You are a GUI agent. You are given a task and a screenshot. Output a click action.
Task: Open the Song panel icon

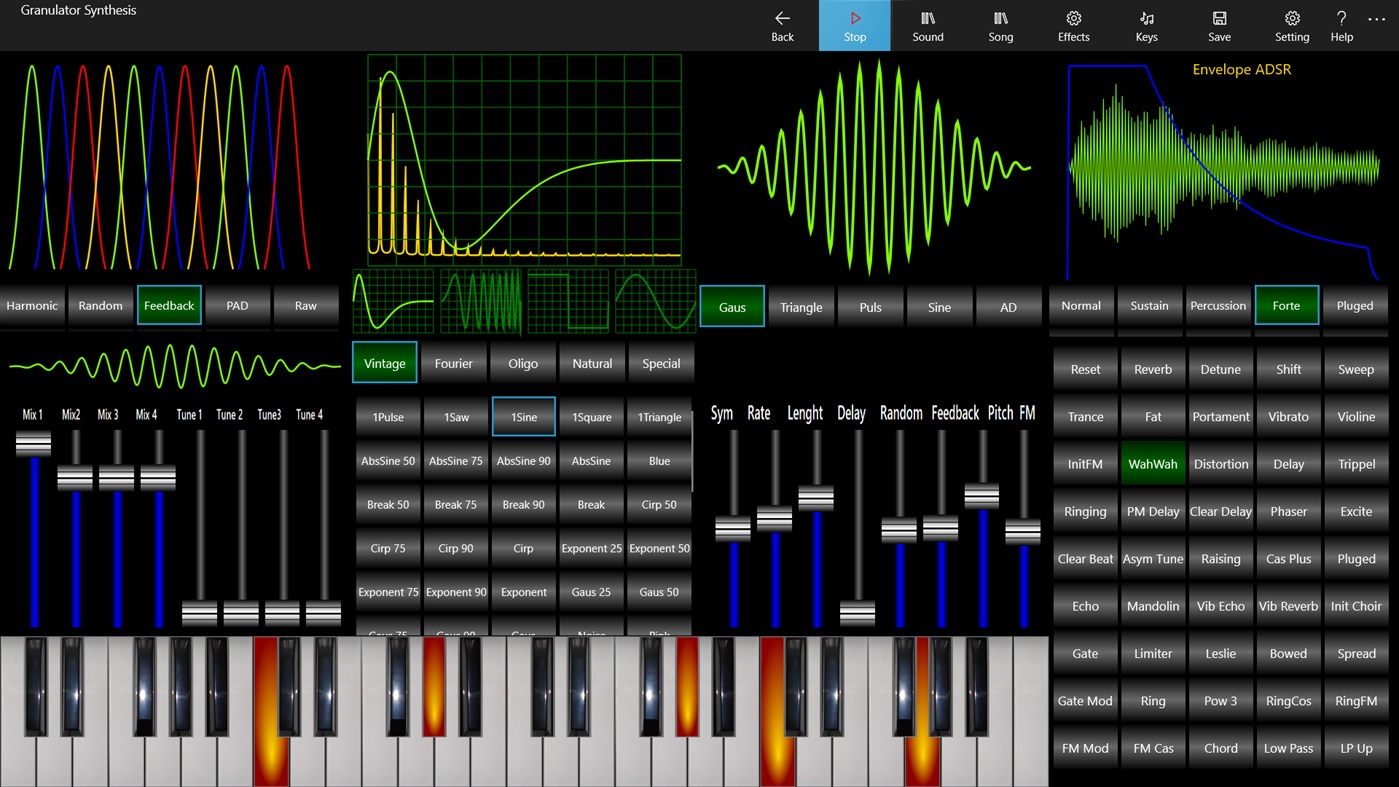coord(1000,25)
